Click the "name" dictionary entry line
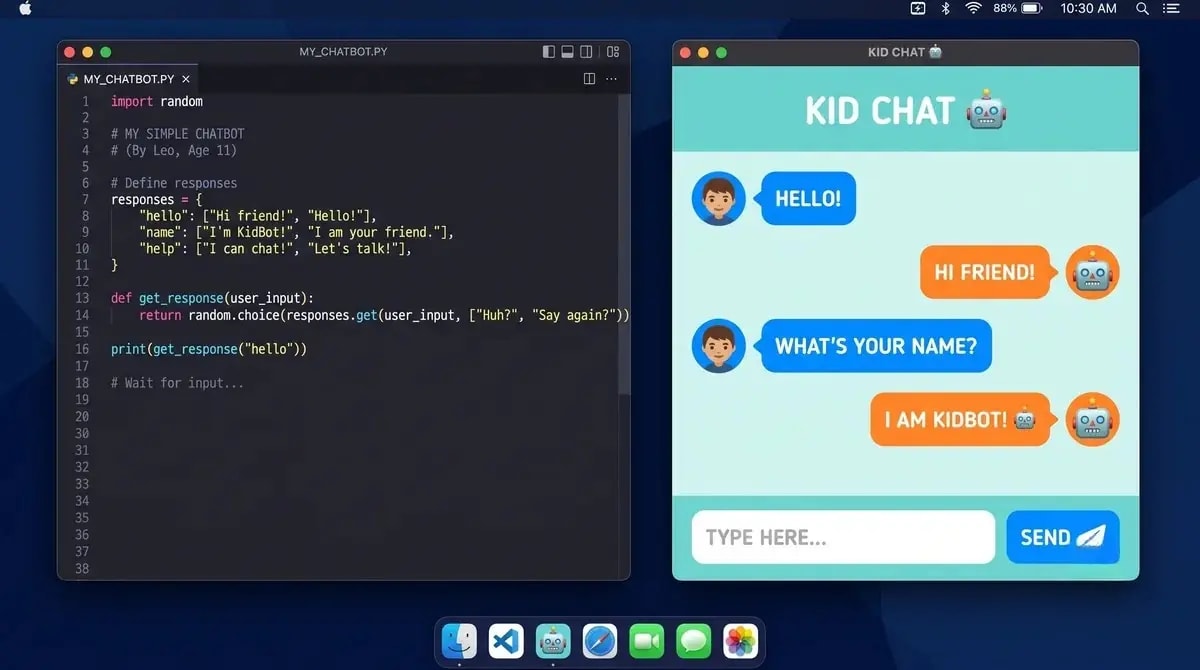The height and width of the screenshot is (670, 1200). (297, 232)
